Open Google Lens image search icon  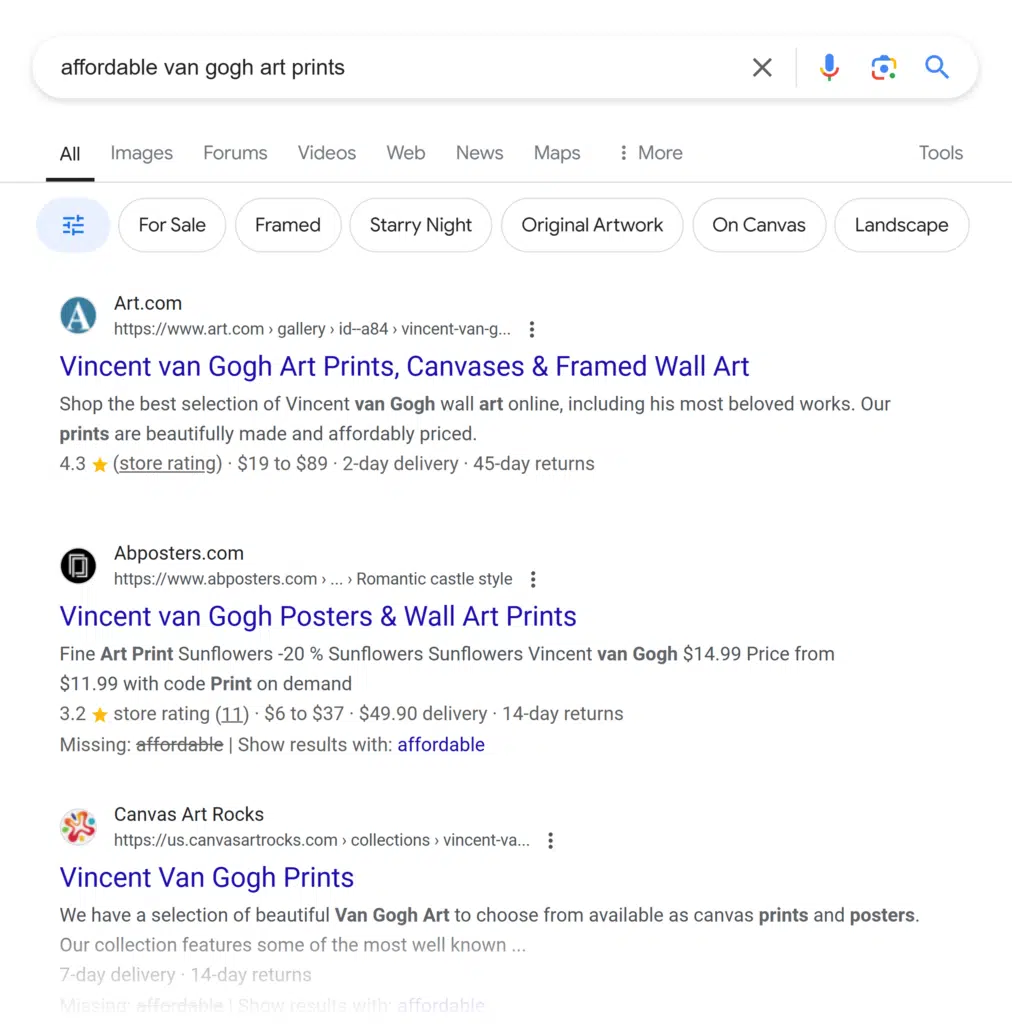pyautogui.click(x=883, y=67)
